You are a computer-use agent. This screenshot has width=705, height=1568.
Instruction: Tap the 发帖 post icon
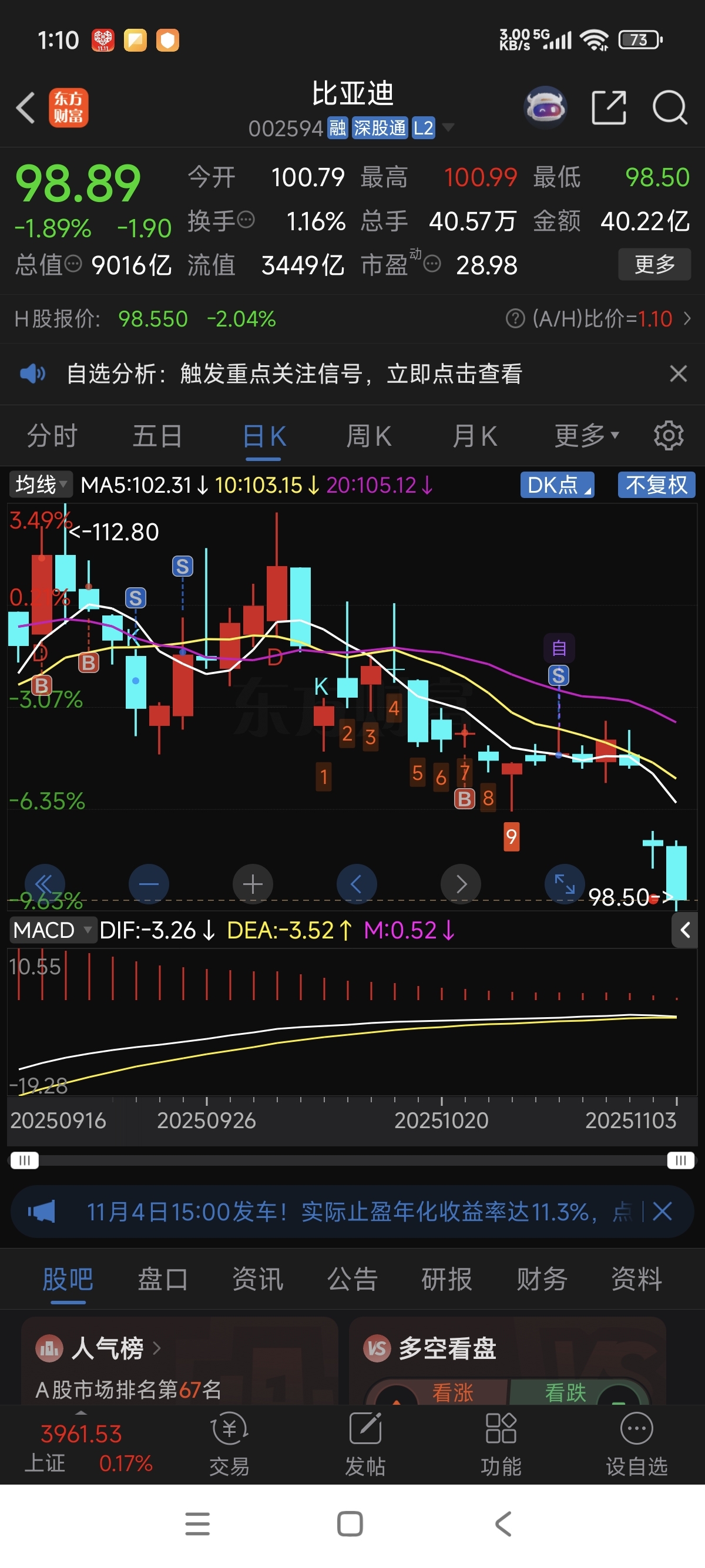365,1444
